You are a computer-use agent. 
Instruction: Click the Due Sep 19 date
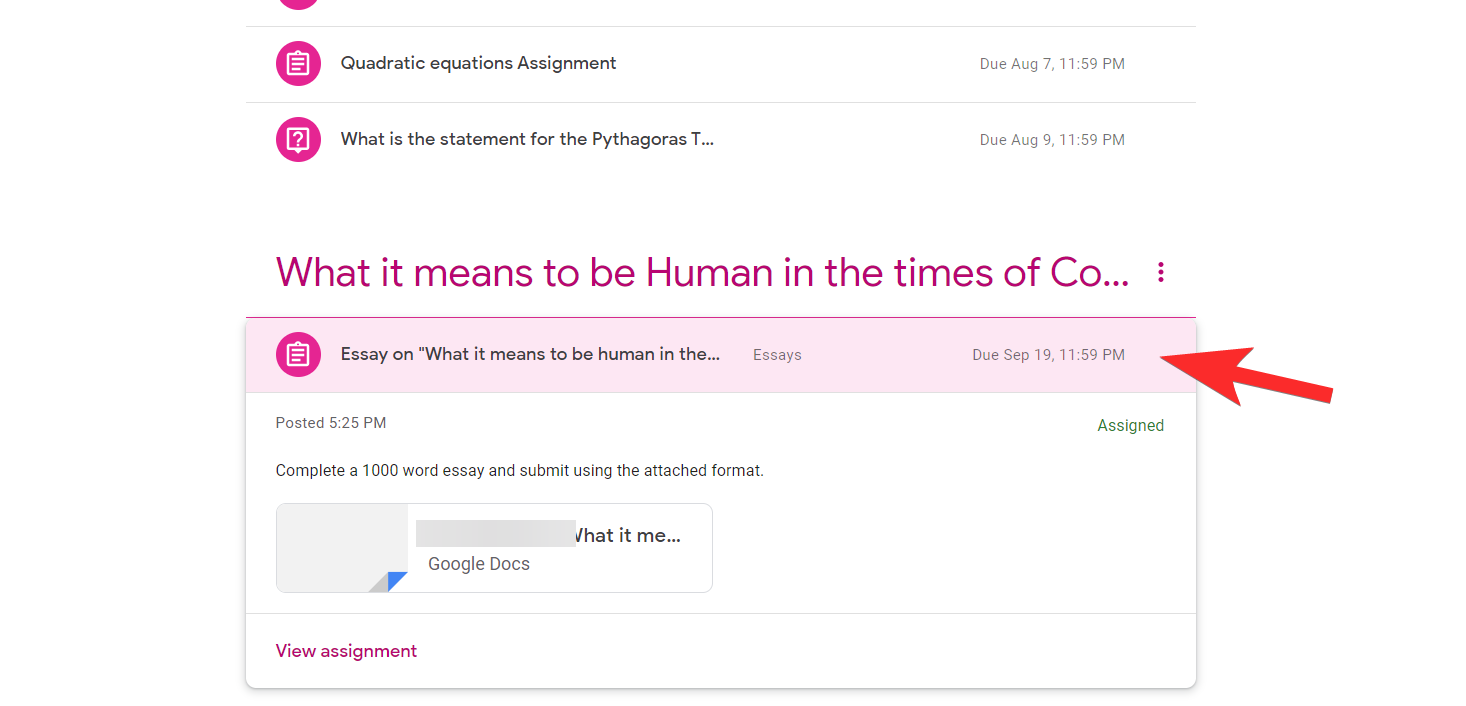[1048, 355]
